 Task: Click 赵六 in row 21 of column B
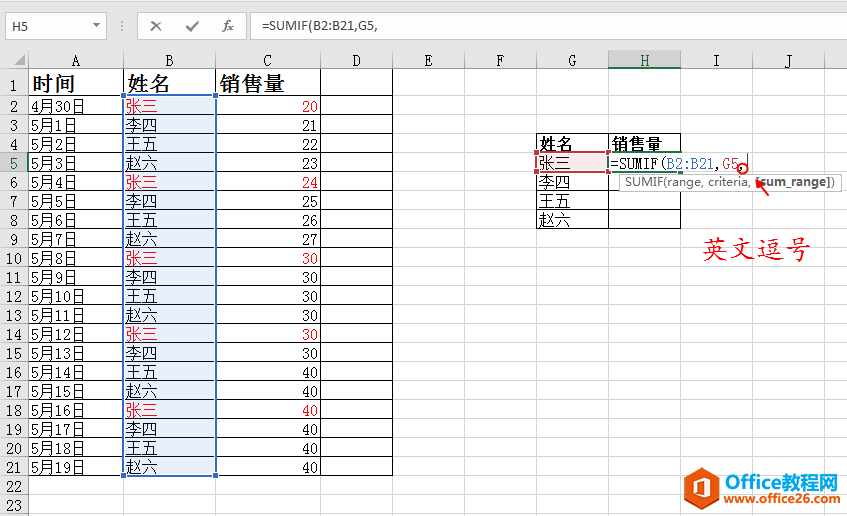(169, 467)
